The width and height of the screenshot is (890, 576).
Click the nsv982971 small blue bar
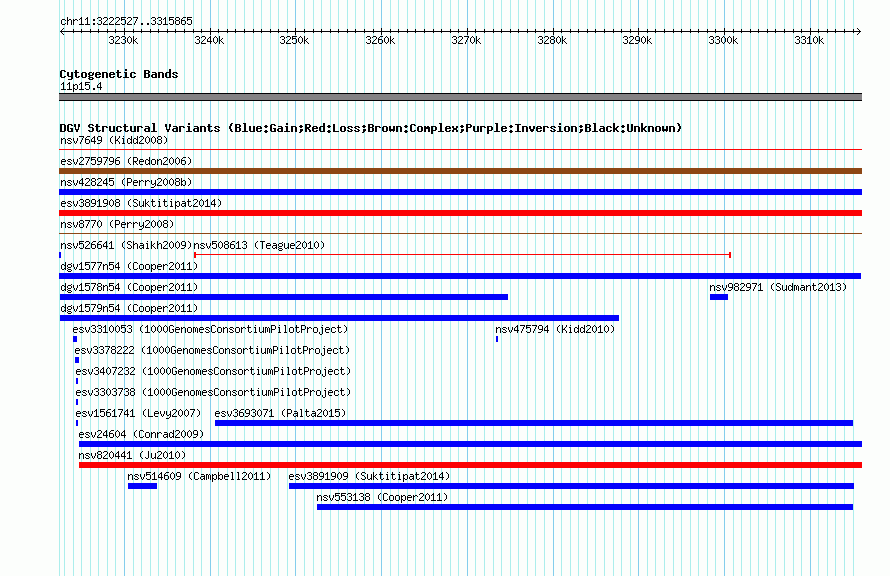pyautogui.click(x=719, y=297)
